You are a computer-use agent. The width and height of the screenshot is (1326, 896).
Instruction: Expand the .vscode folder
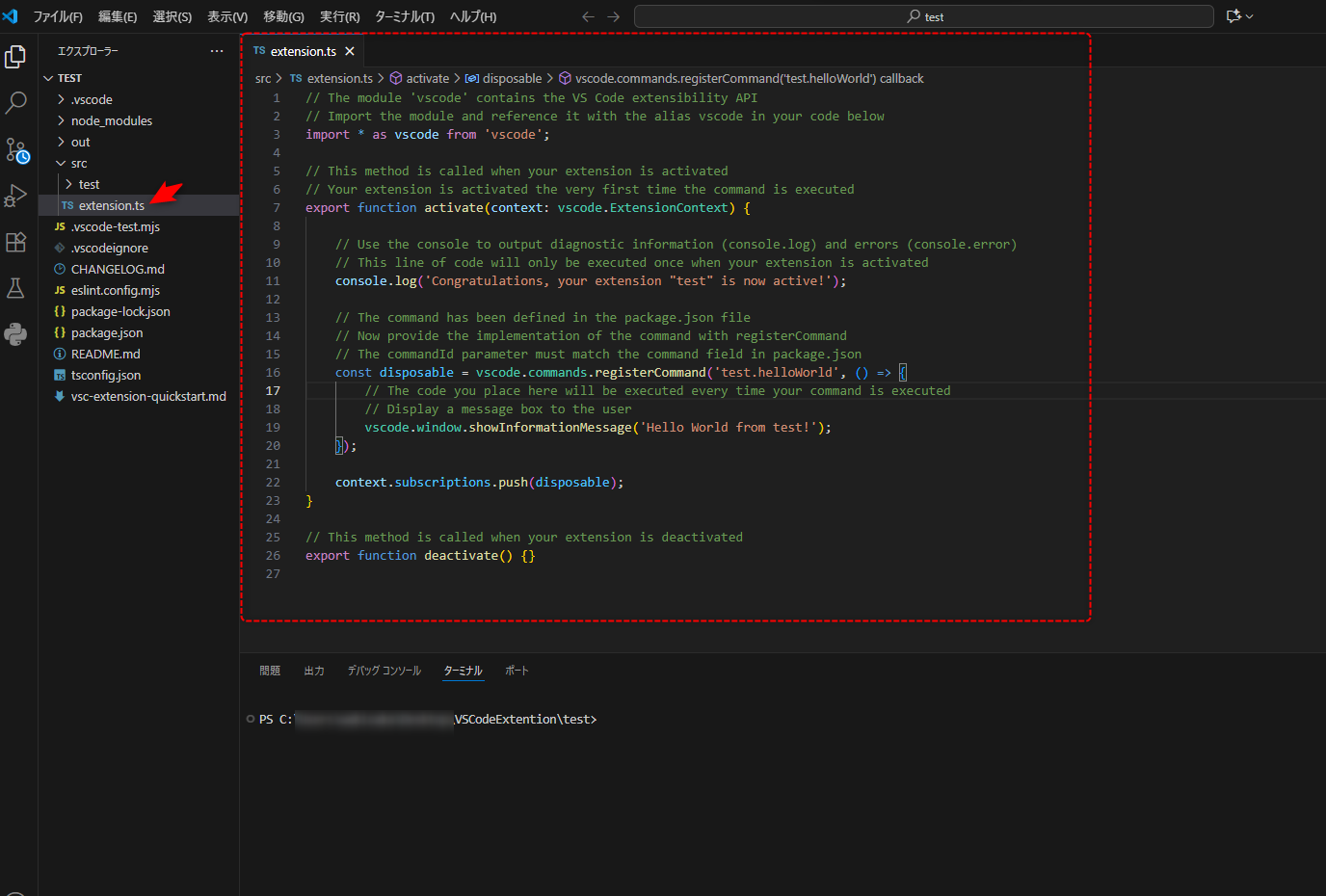[139, 99]
